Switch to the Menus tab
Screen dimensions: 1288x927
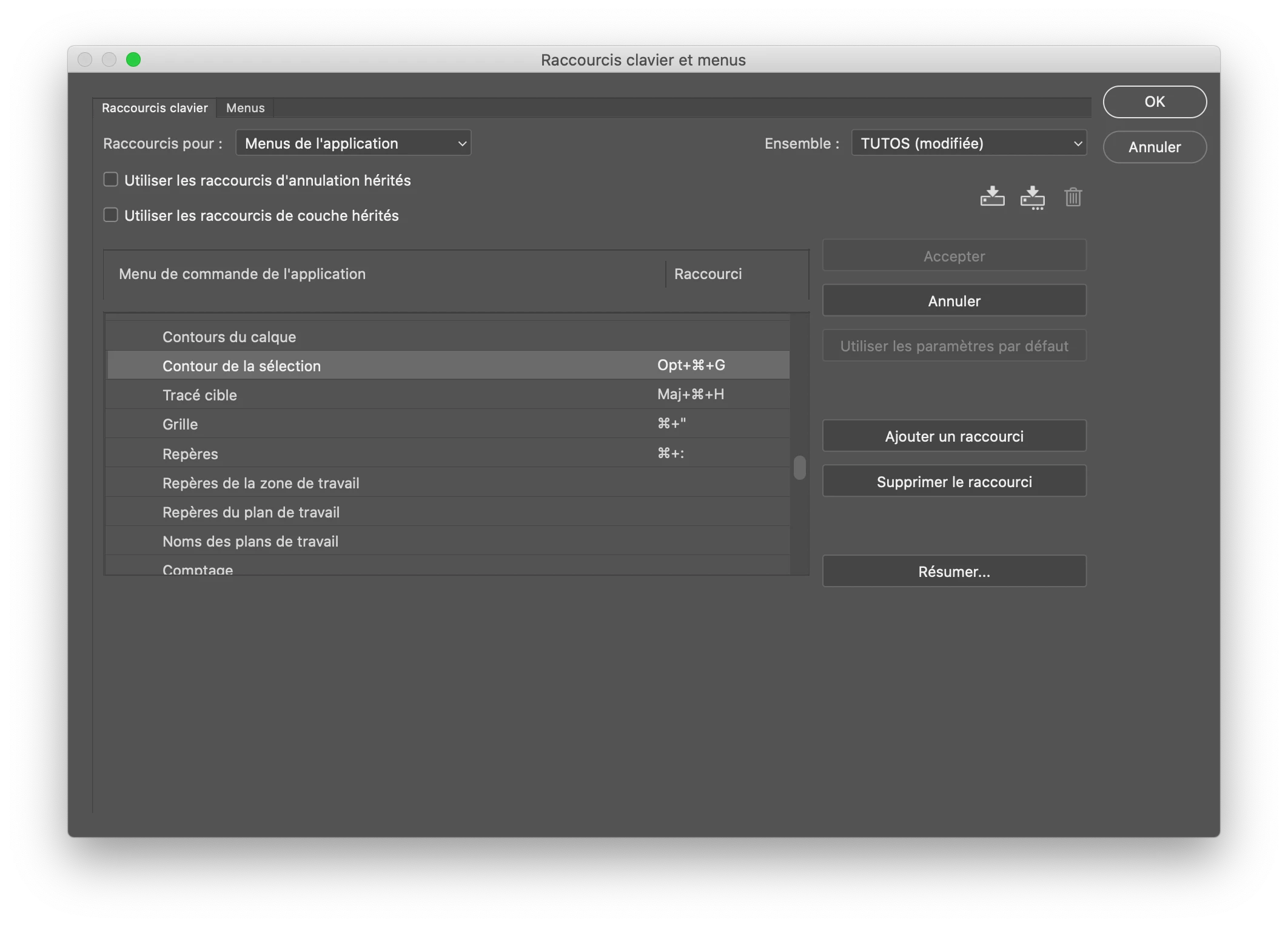(x=245, y=108)
